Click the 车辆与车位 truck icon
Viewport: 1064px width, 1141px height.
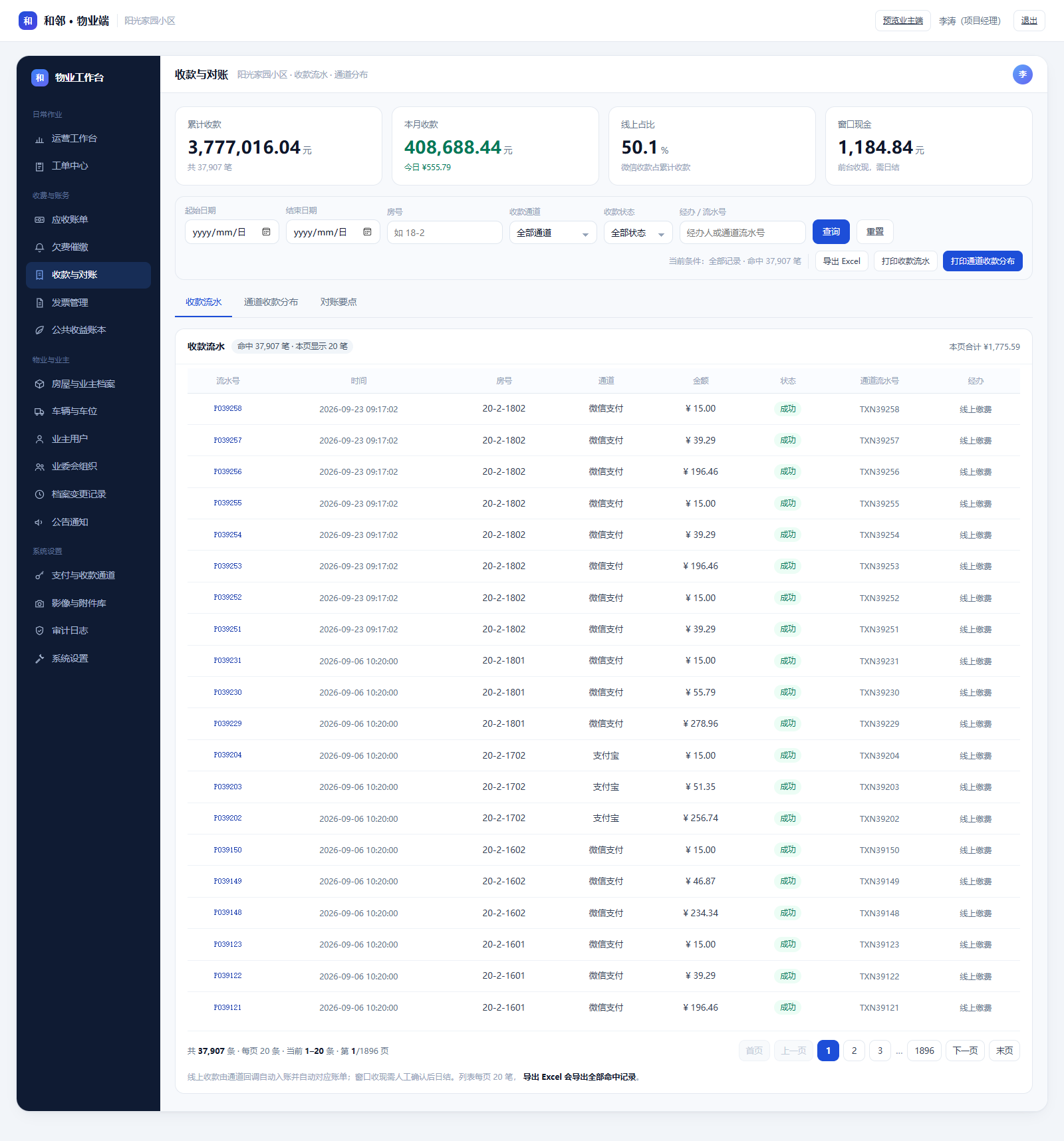tap(39, 412)
